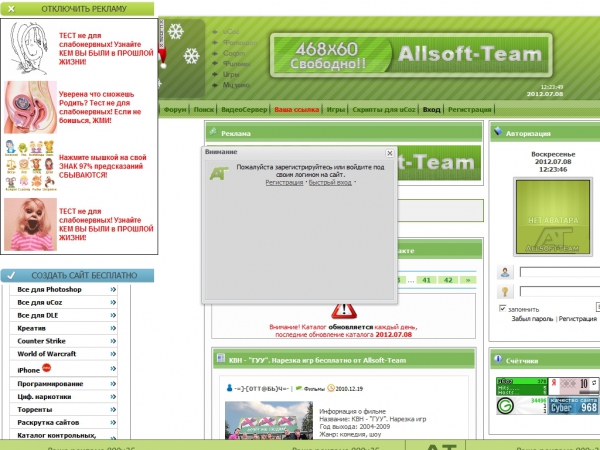Go to page 41 in the pagination

click(x=426, y=280)
